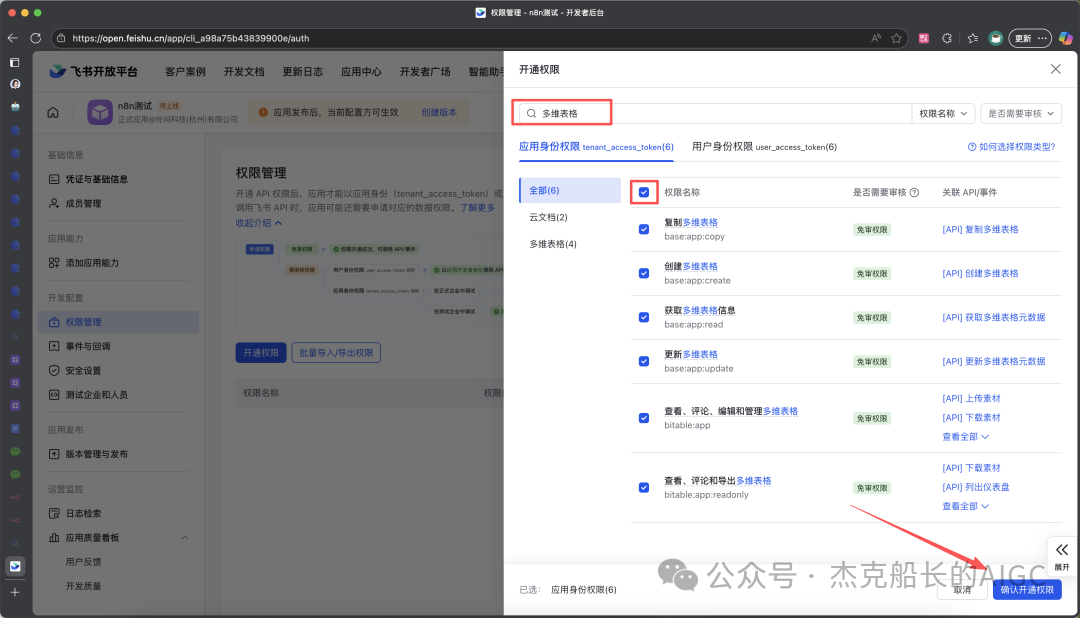Click the read aloud icon in address bar
1080x618 pixels.
[x=875, y=39]
